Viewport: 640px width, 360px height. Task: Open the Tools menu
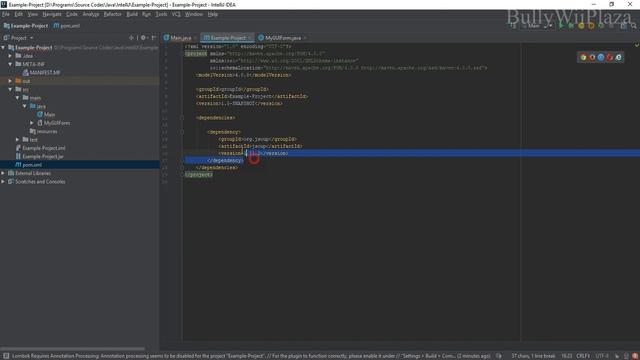[x=161, y=14]
